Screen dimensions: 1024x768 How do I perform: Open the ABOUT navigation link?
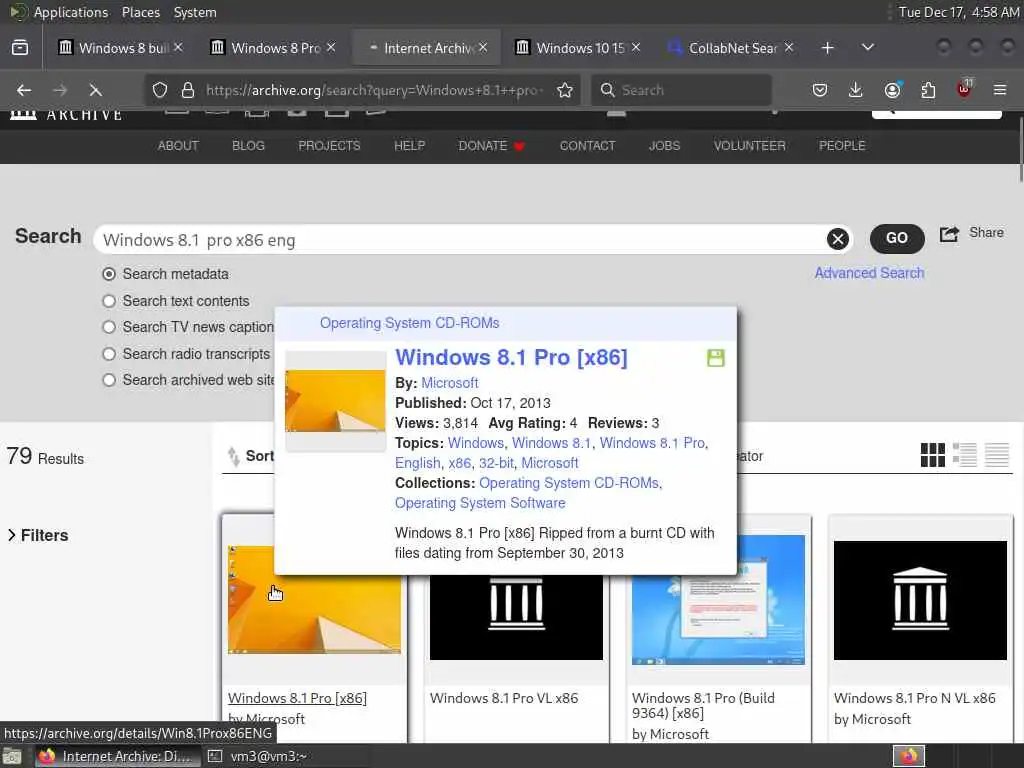tap(178, 146)
